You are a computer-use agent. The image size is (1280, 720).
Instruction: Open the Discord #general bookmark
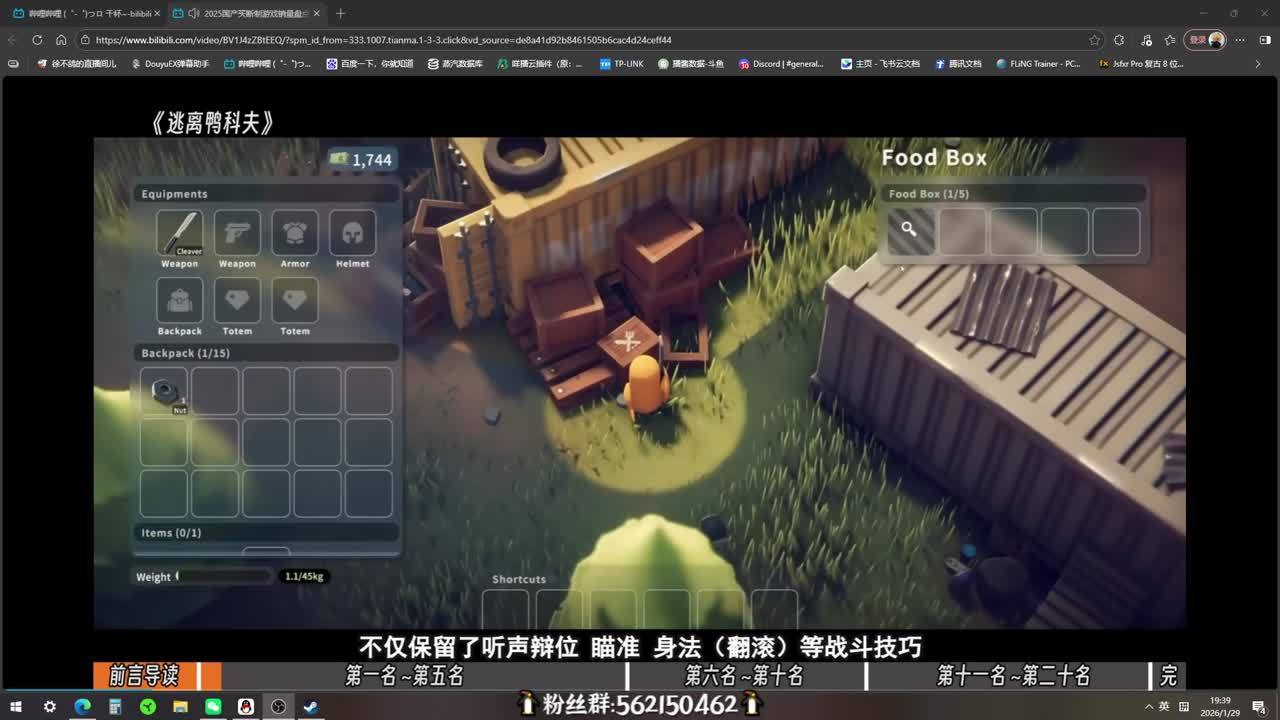(782, 64)
